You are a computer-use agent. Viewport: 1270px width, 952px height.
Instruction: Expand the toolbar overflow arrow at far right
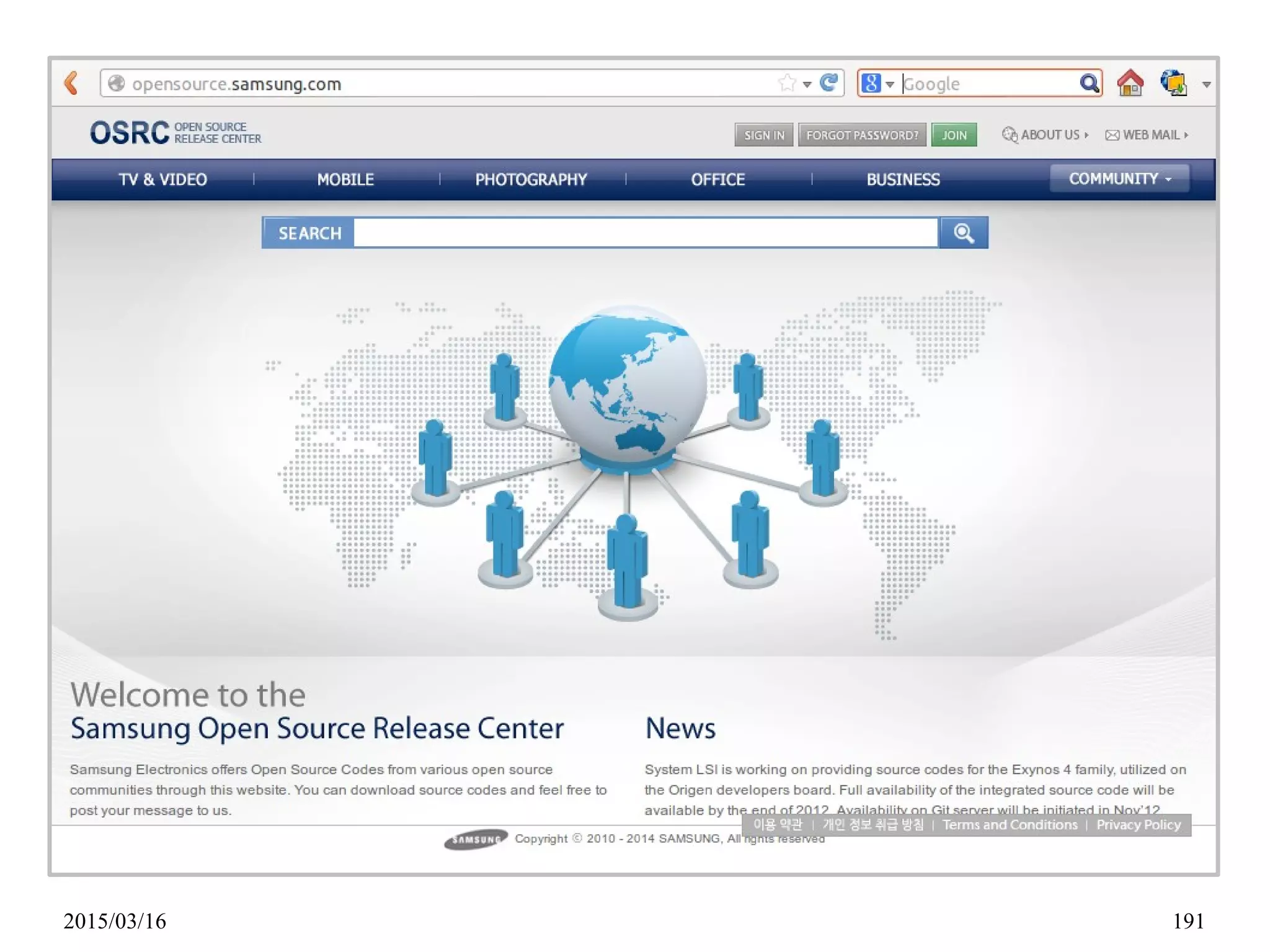(1206, 84)
